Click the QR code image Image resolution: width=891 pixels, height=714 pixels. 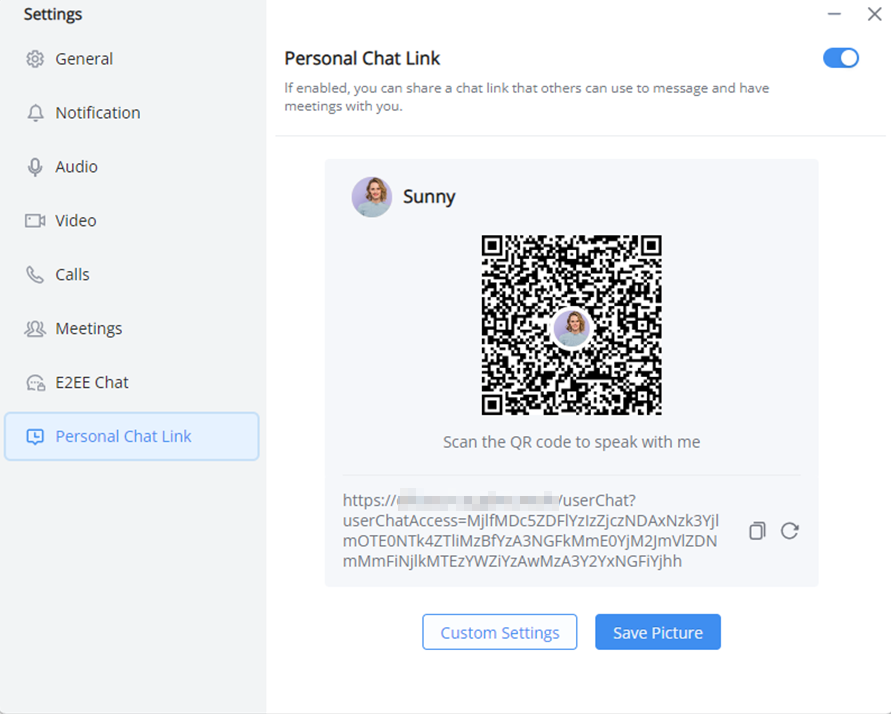pyautogui.click(x=572, y=325)
